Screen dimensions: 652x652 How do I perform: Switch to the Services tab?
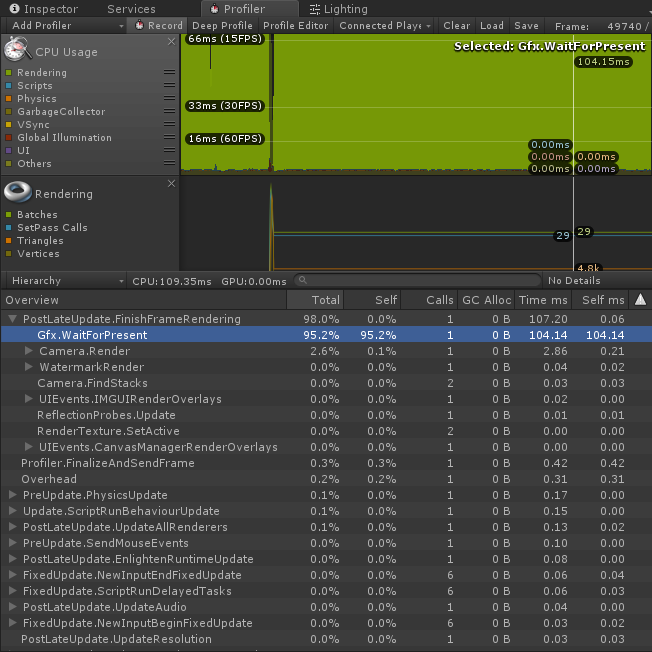coord(131,9)
